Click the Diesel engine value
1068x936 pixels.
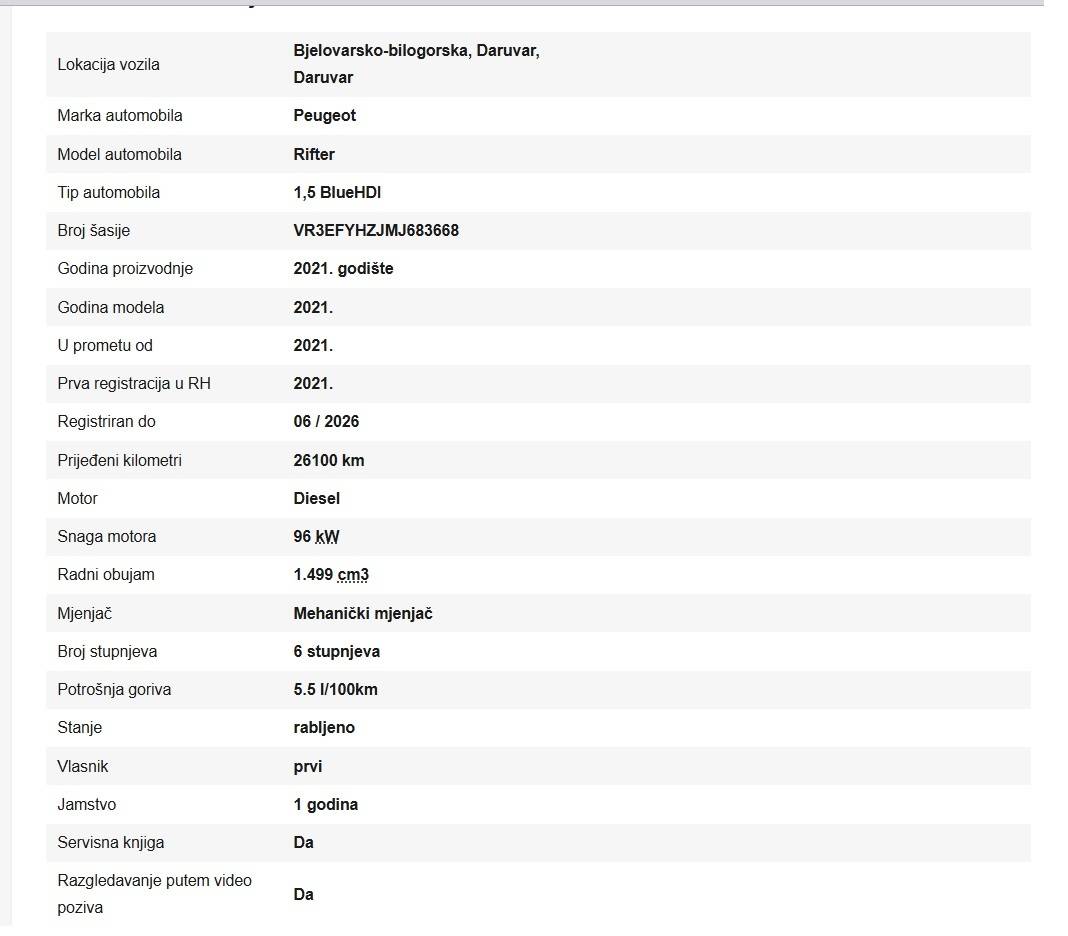pos(317,499)
